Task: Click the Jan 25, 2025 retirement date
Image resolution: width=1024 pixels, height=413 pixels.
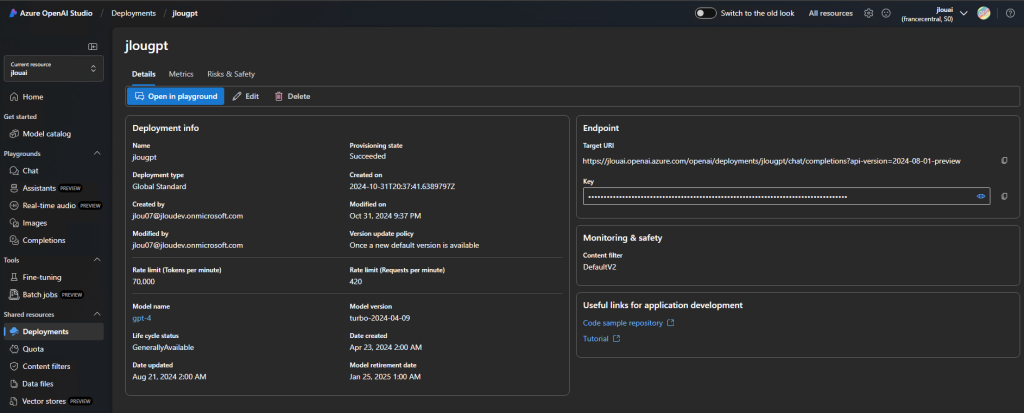Action: pyautogui.click(x=385, y=377)
